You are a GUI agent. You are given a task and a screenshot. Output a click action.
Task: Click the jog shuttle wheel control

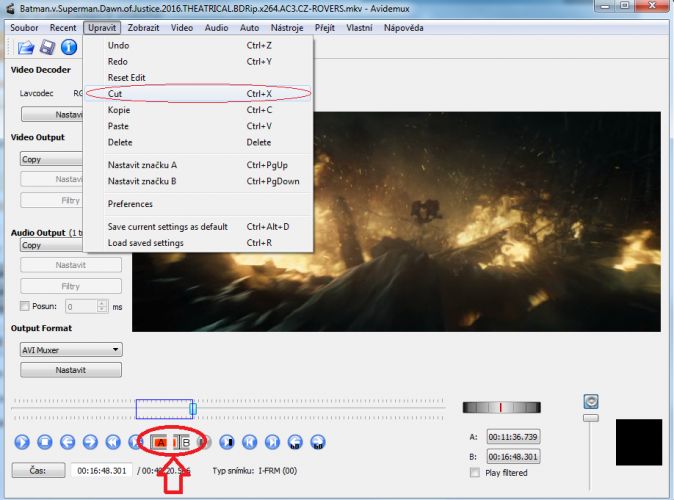click(x=502, y=407)
